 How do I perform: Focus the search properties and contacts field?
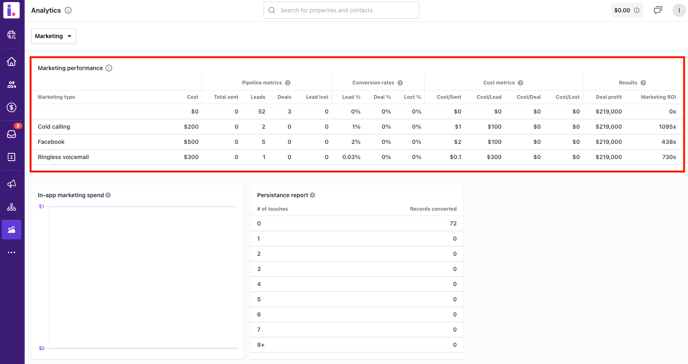pos(341,10)
